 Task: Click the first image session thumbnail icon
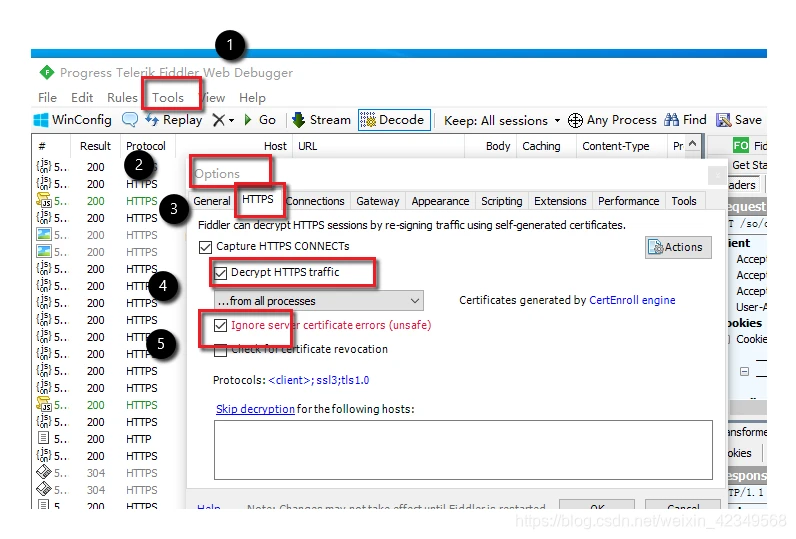pos(44,234)
